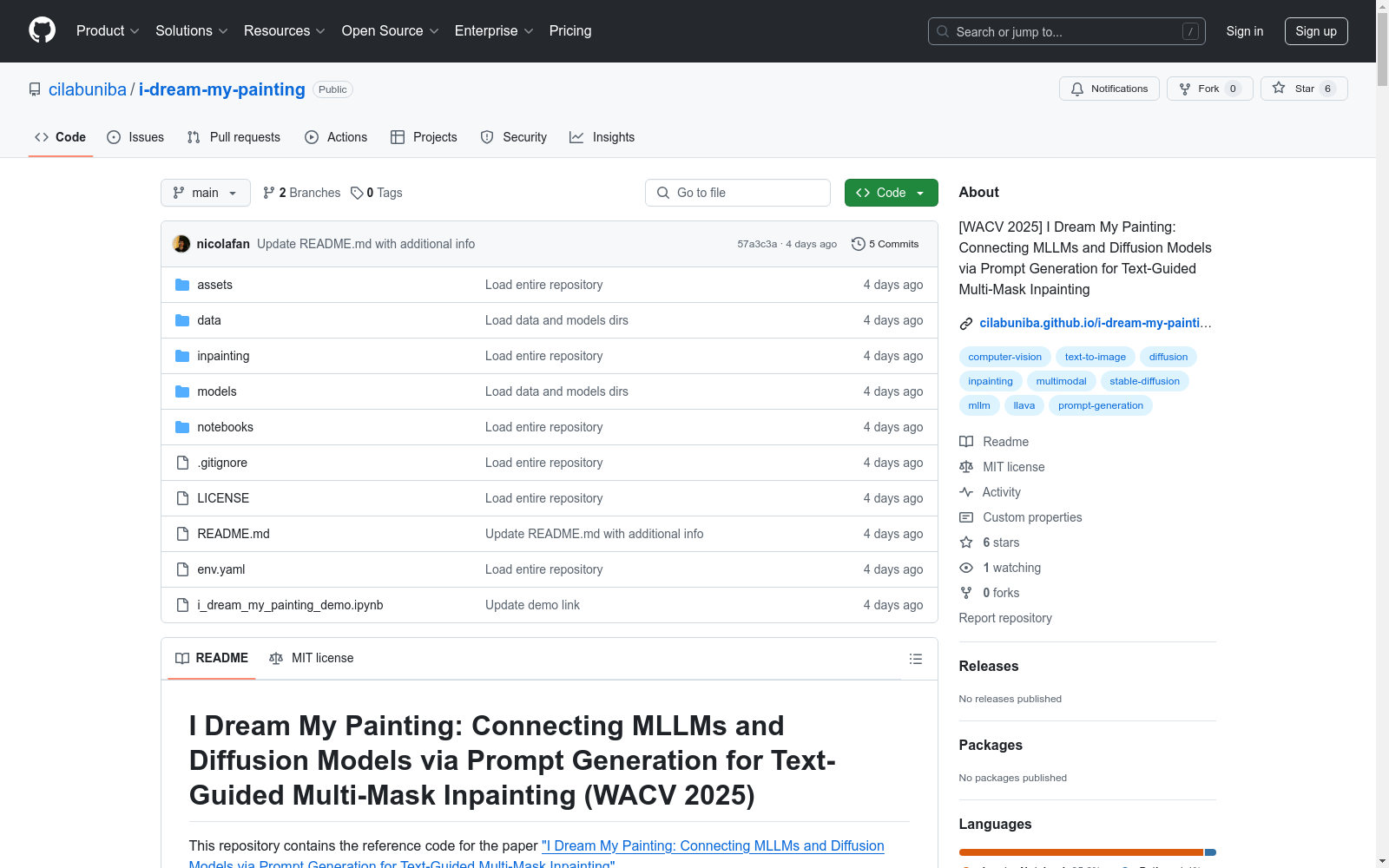Open the Projects tab

point(424,137)
